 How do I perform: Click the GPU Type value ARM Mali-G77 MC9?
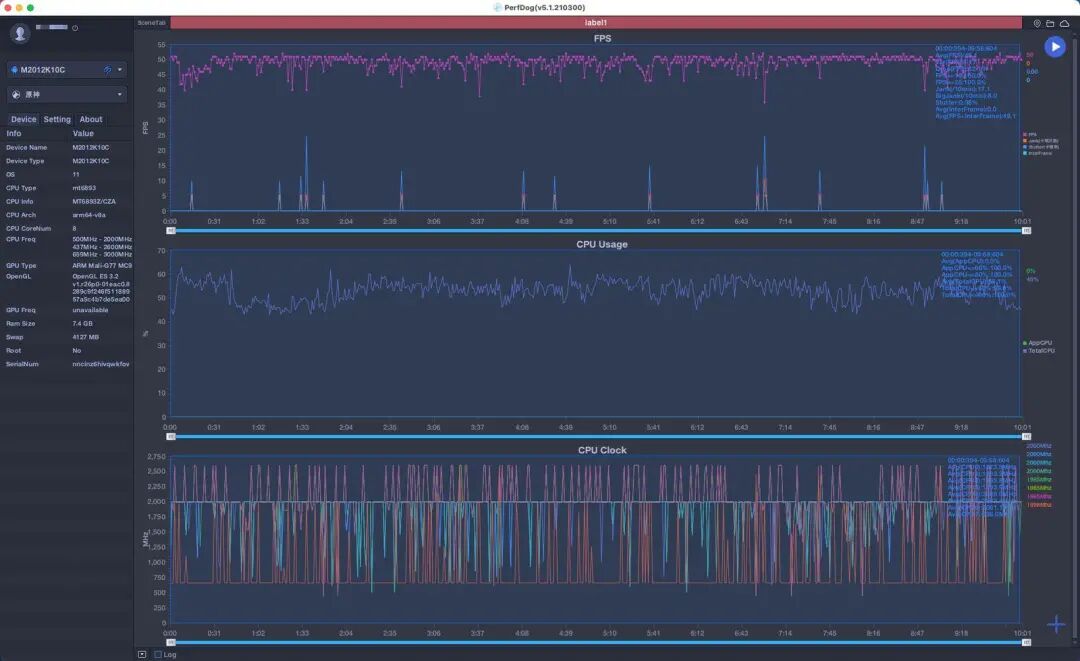click(102, 266)
